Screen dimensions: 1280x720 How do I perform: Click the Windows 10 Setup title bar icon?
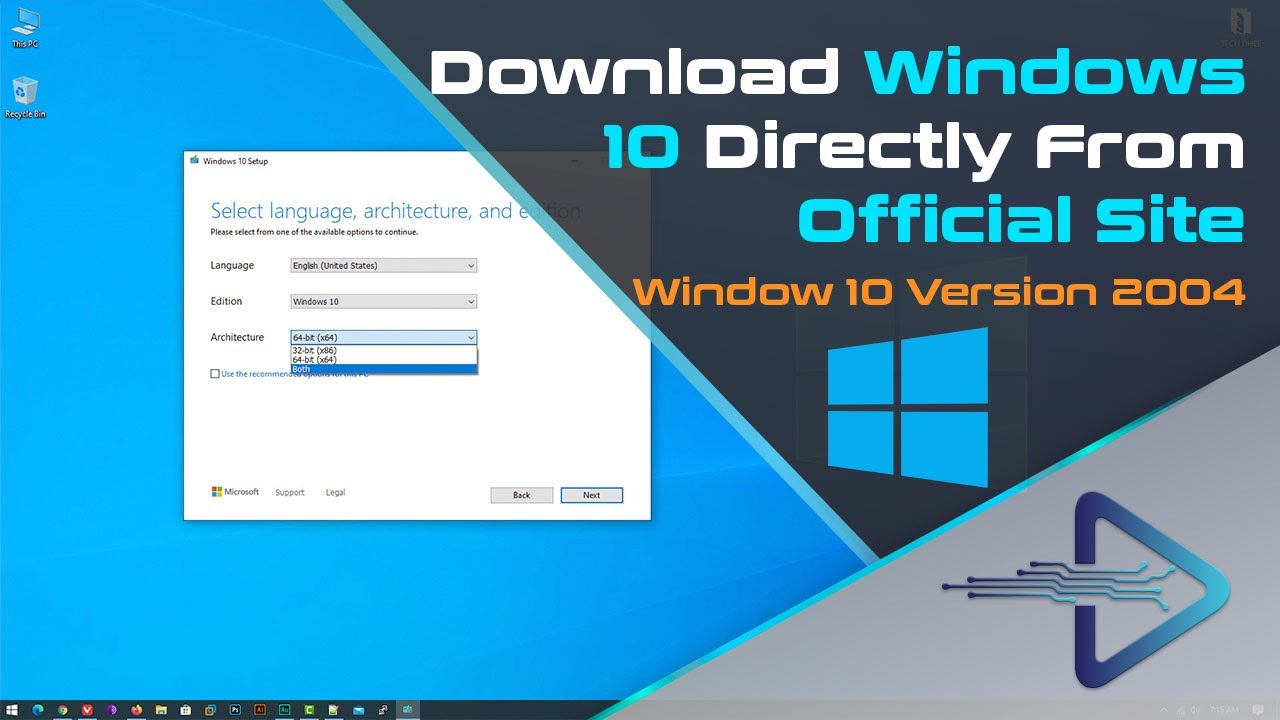(194, 161)
